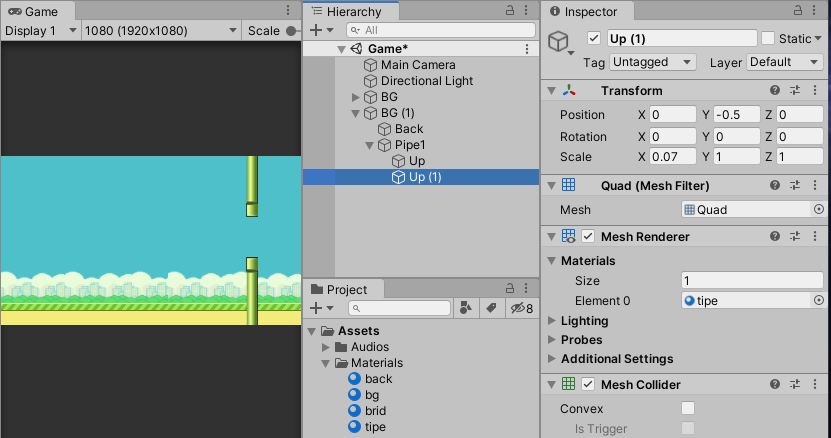Collapse the Pipe1 object
The height and width of the screenshot is (438, 831).
point(369,145)
